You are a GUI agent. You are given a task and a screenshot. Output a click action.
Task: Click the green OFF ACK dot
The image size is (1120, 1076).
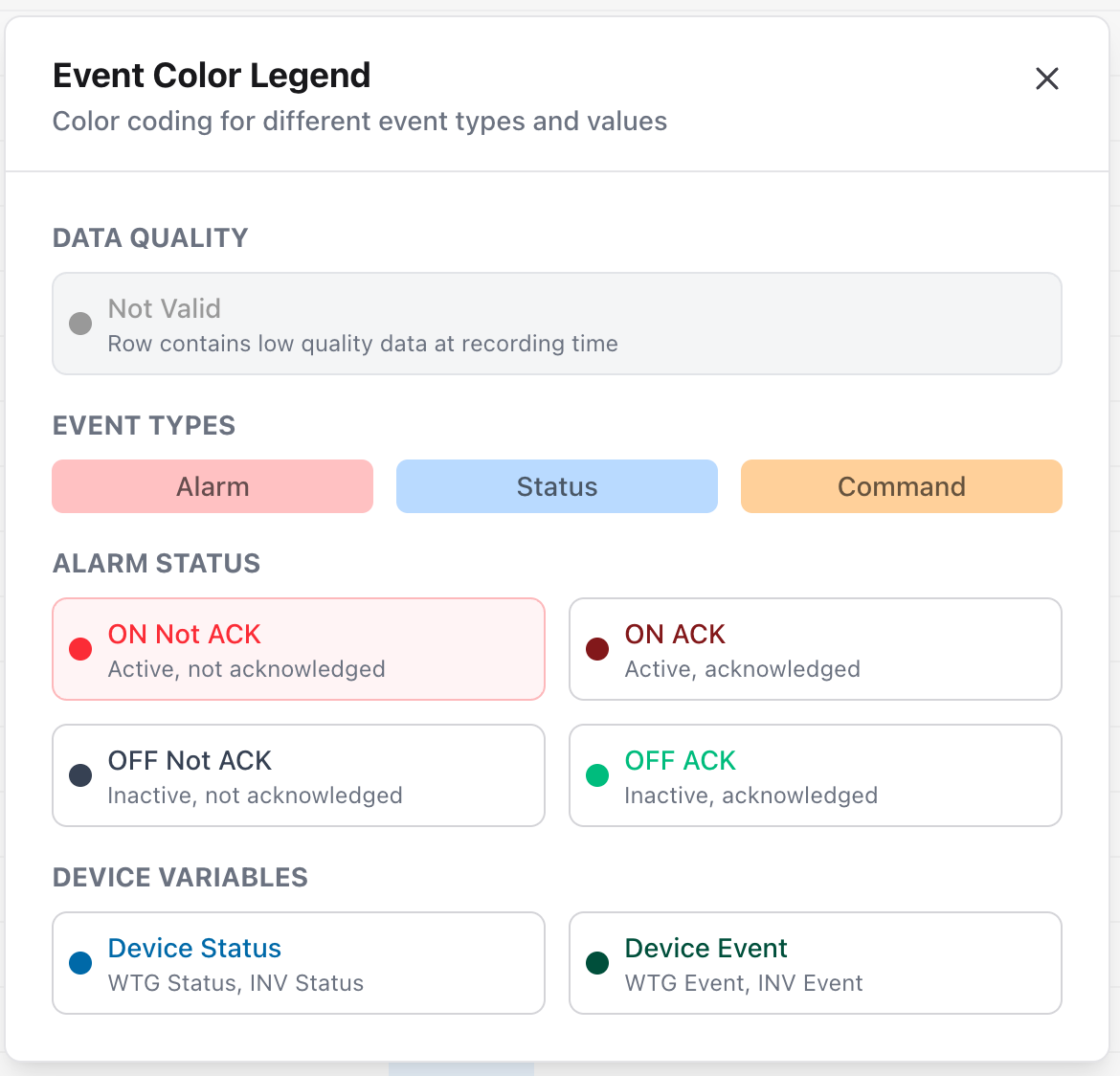tap(596, 775)
